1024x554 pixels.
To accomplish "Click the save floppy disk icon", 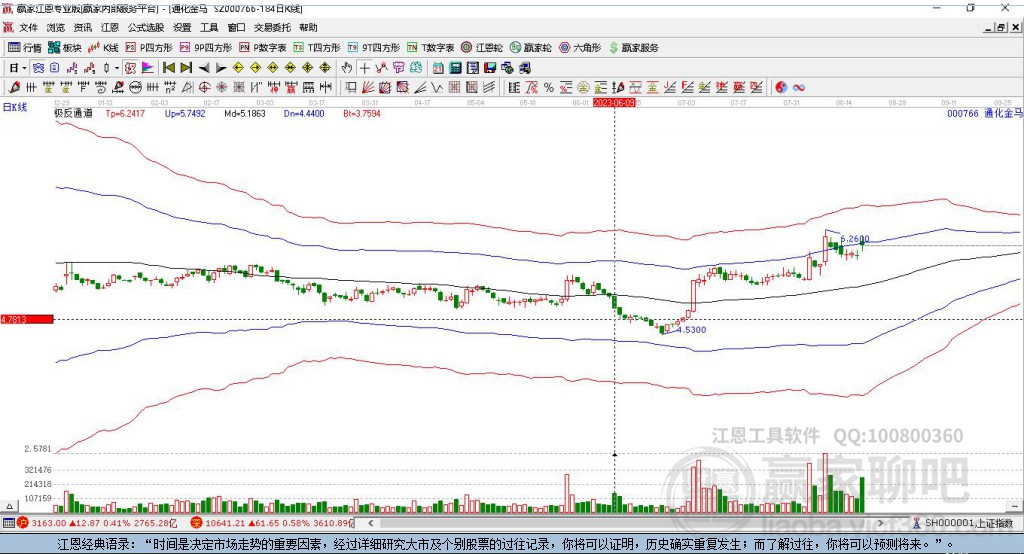I will 490,68.
